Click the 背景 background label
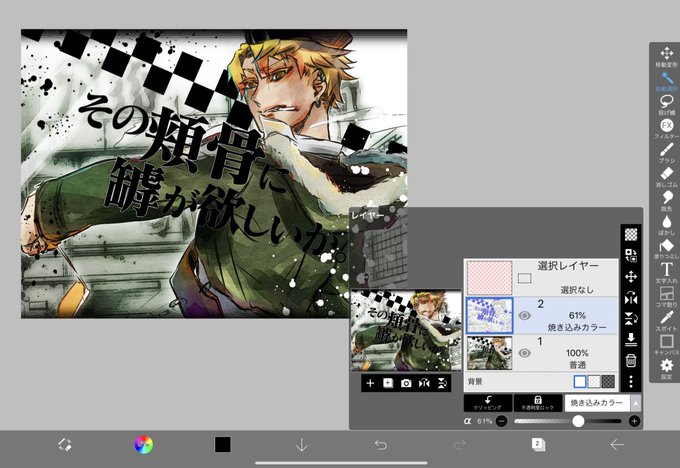This screenshot has height=468, width=680. (x=475, y=382)
